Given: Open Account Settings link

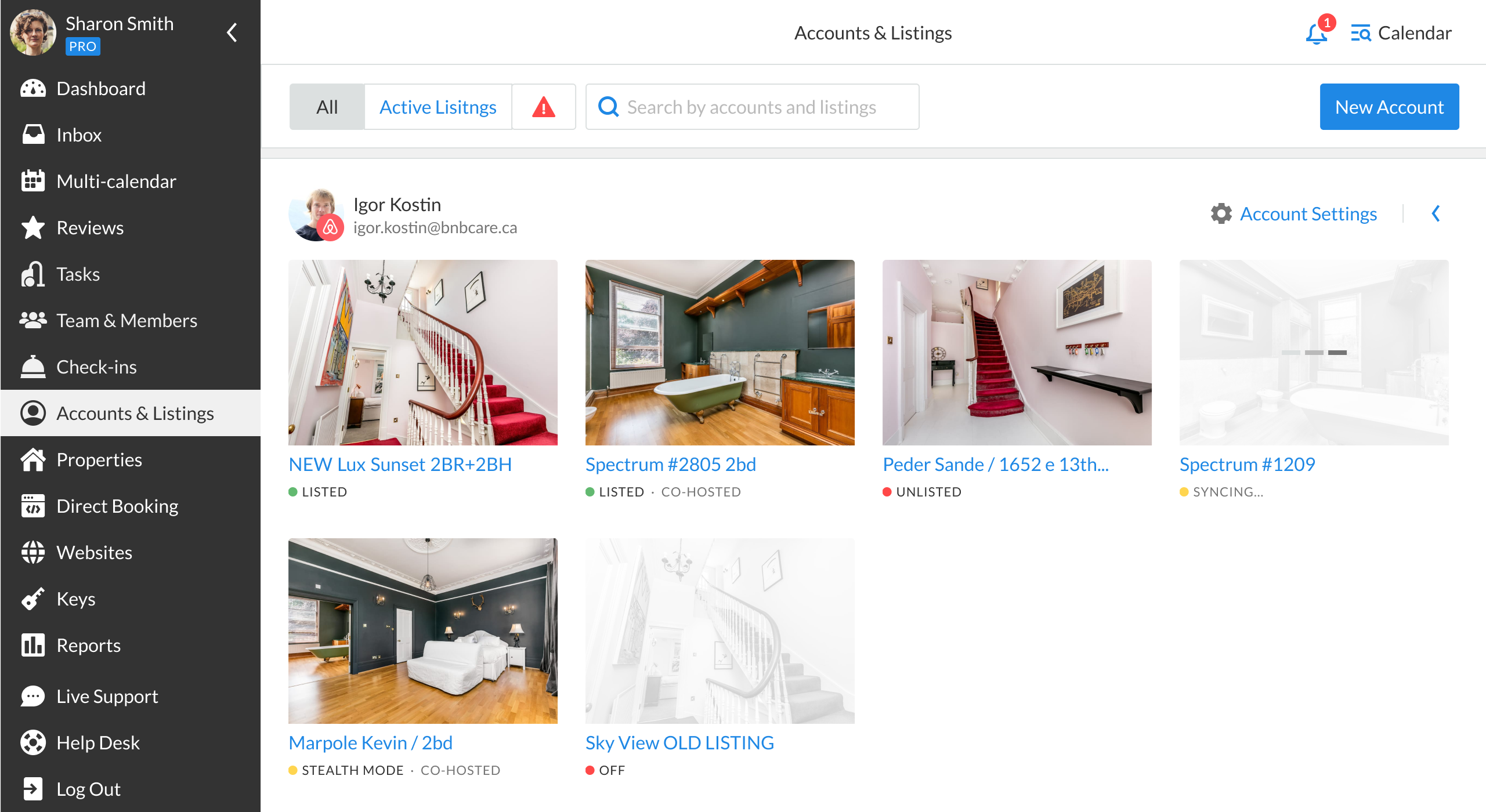Looking at the screenshot, I should [1308, 214].
